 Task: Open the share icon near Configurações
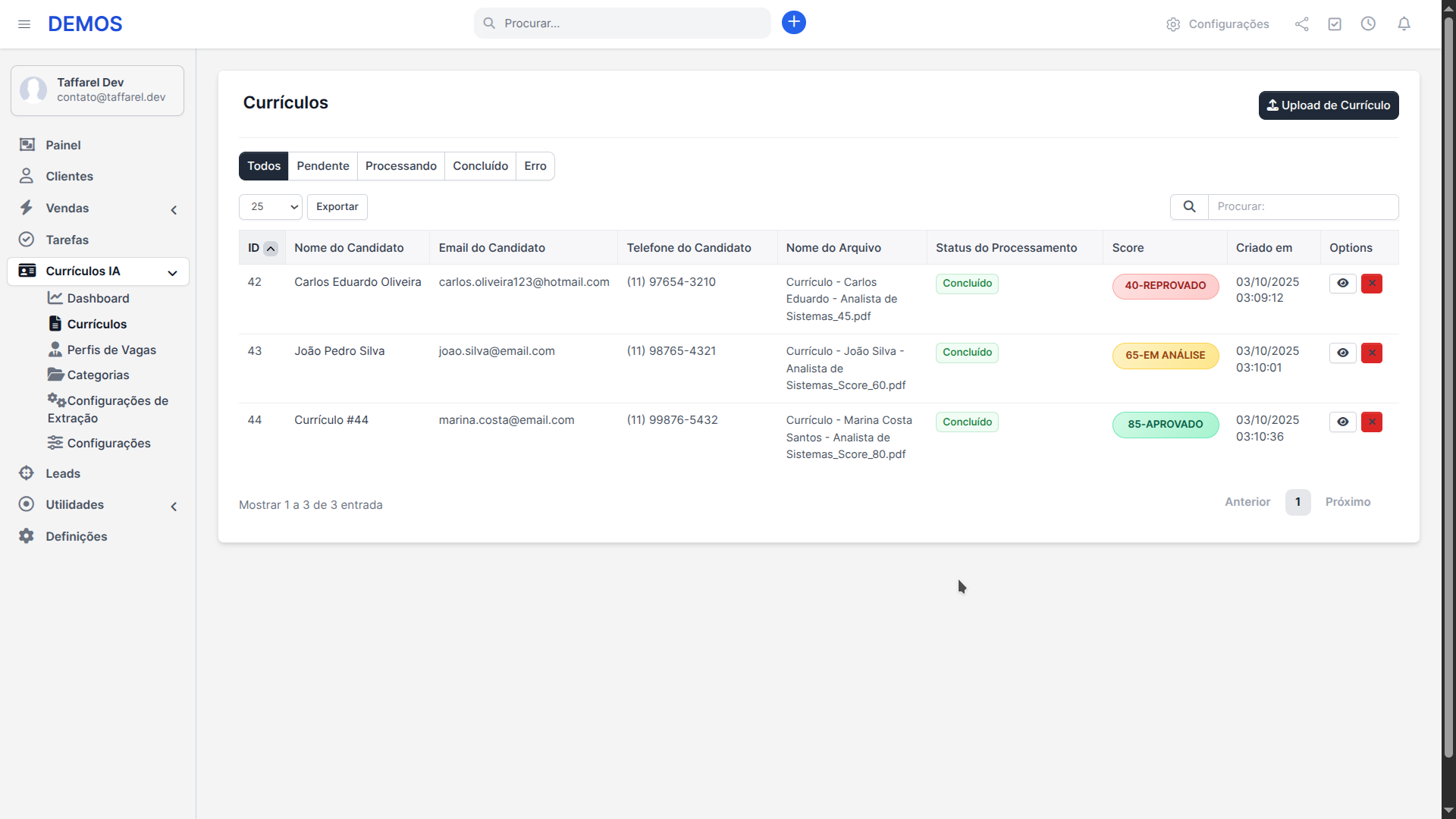coord(1302,24)
